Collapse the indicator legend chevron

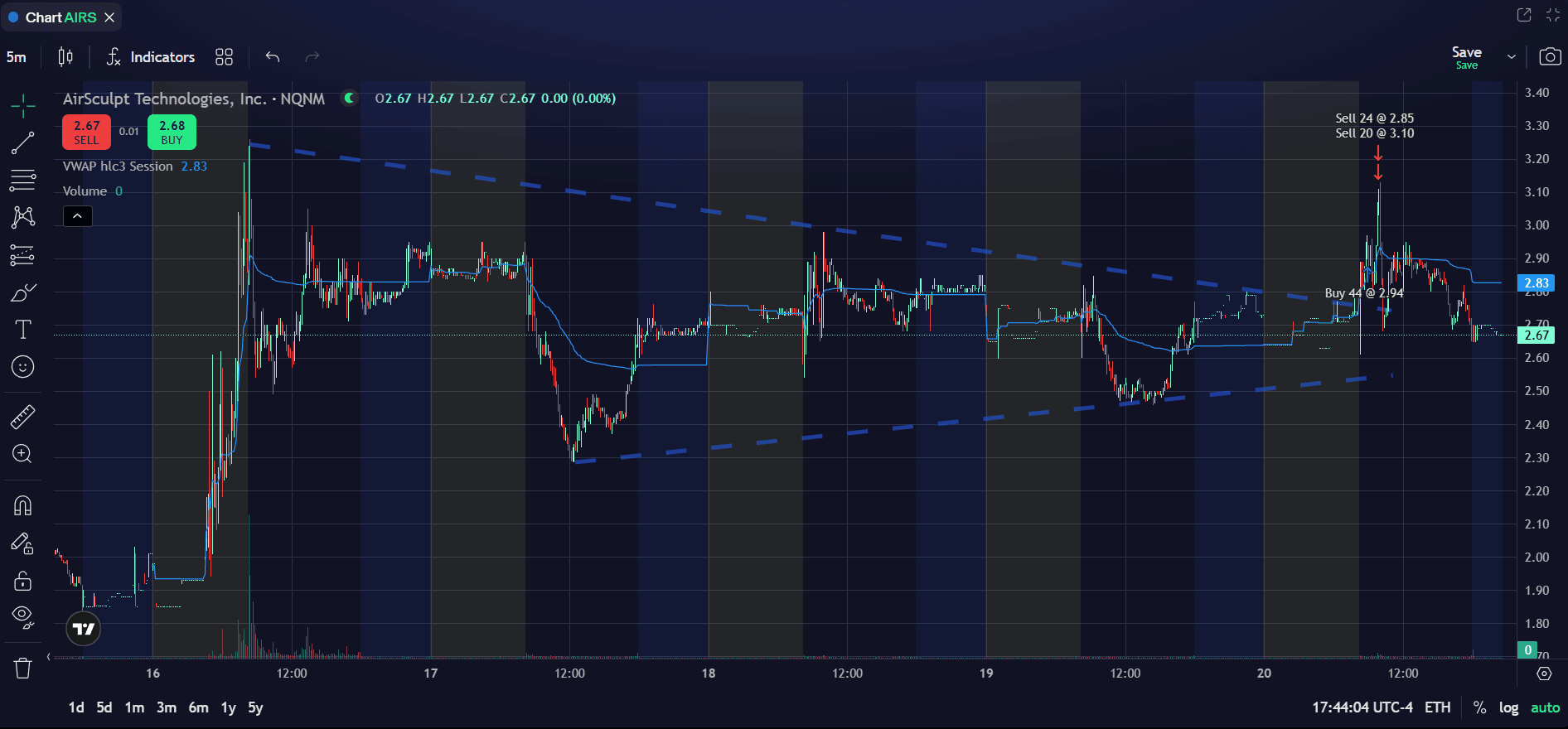pyautogui.click(x=77, y=216)
